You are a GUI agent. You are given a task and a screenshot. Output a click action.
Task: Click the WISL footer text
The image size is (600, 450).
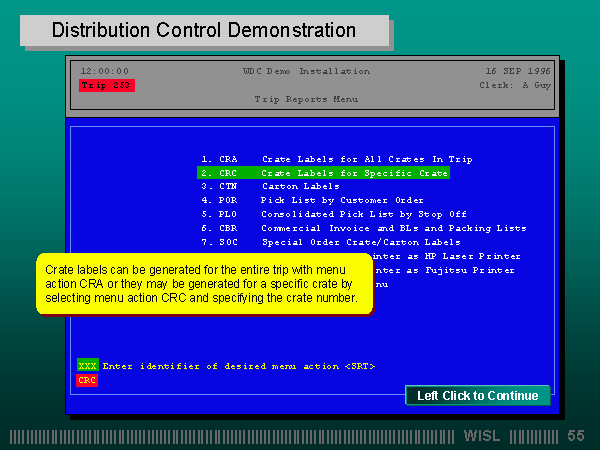tap(482, 436)
